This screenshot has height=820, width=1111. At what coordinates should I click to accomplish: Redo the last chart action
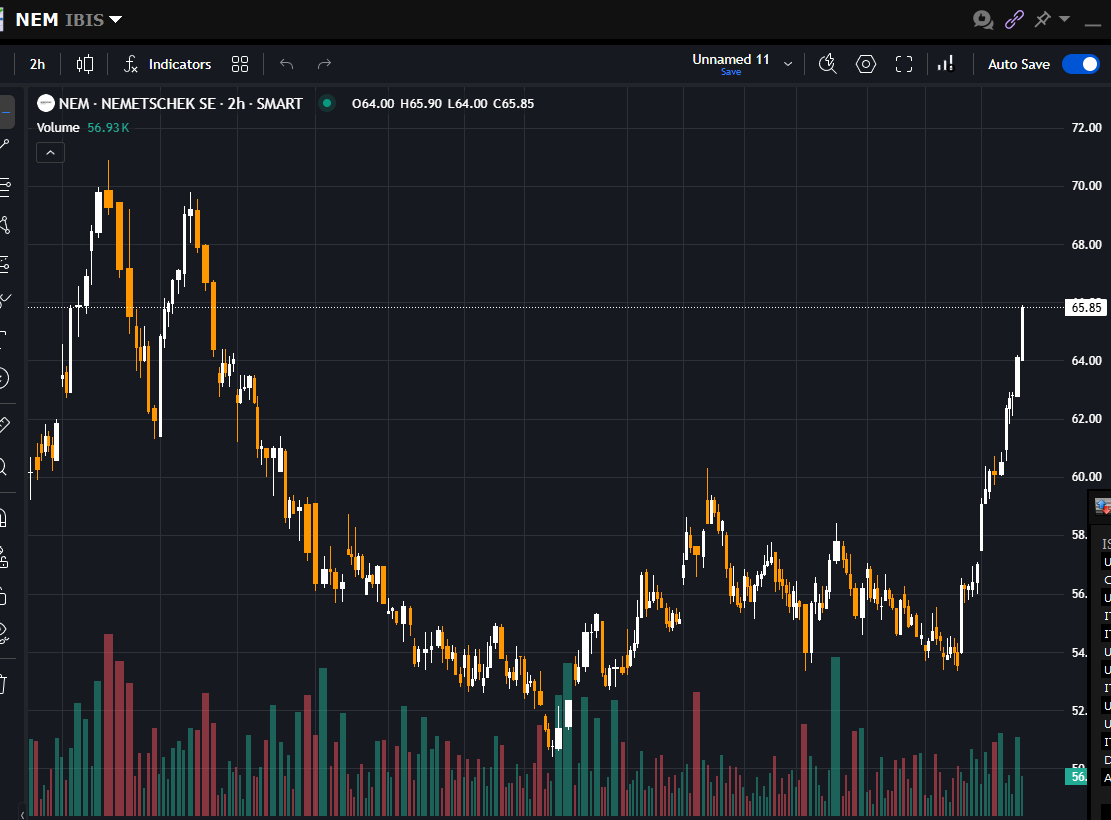coord(324,64)
